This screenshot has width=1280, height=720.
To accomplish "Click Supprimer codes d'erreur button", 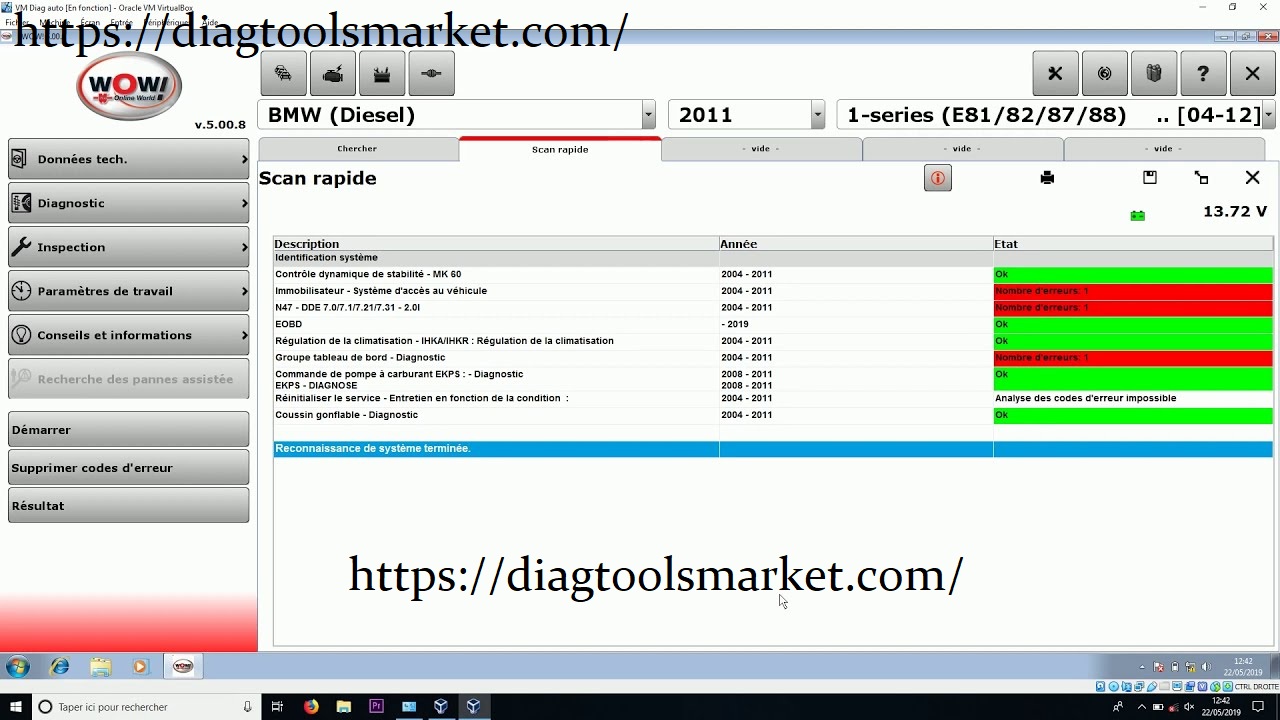I will 128,468.
